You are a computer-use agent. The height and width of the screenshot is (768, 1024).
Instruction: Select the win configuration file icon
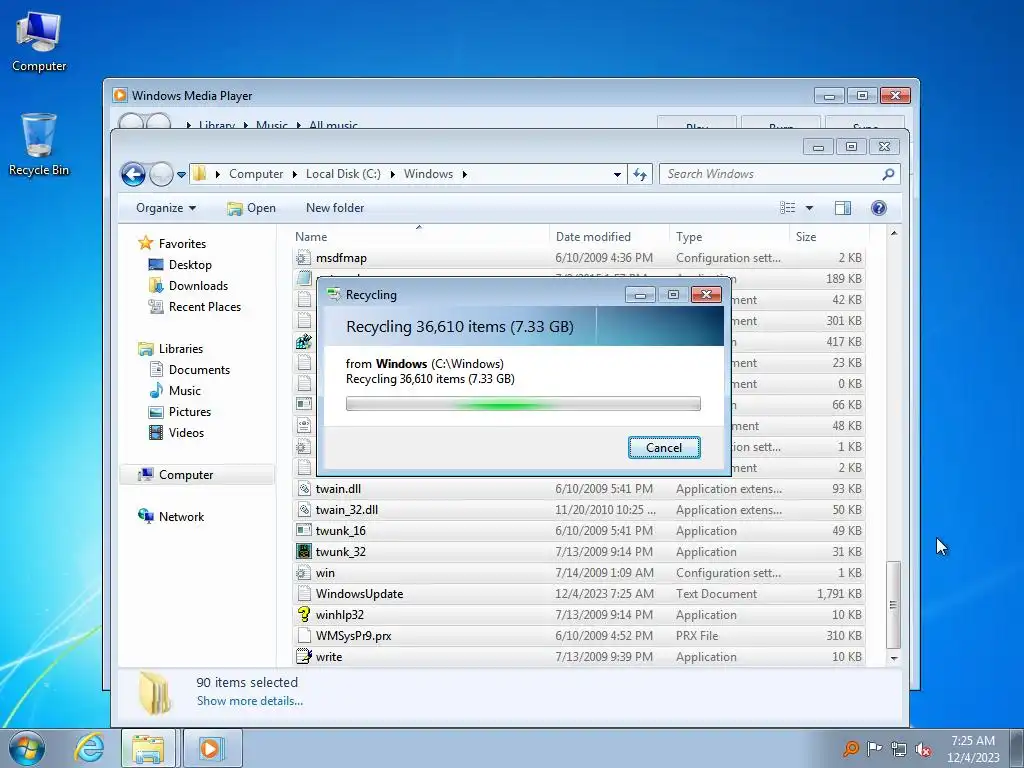(303, 573)
